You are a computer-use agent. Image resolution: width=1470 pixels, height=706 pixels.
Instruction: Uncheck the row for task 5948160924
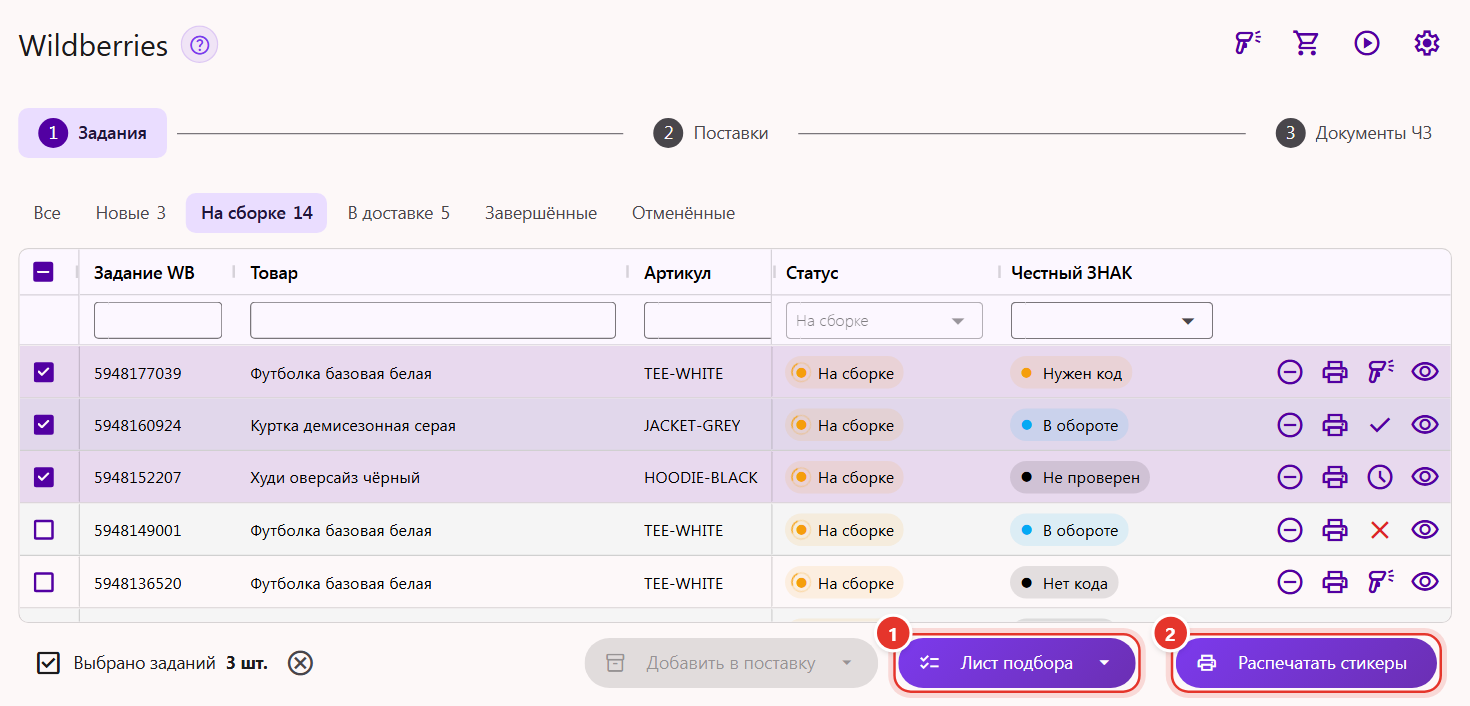click(x=43, y=425)
